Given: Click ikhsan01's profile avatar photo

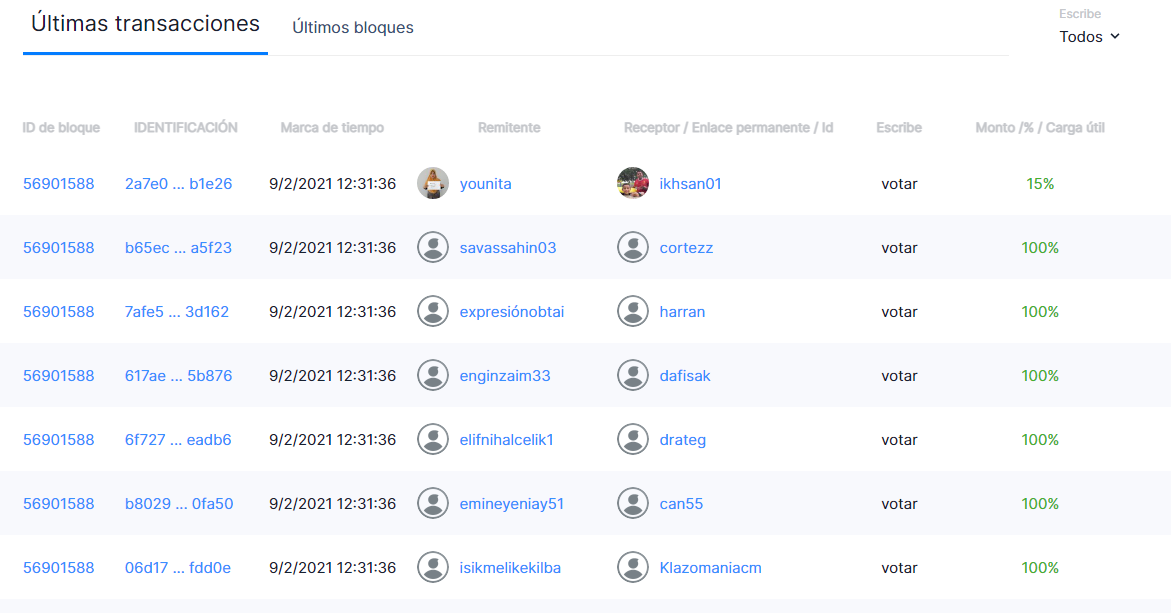Looking at the screenshot, I should coord(633,183).
